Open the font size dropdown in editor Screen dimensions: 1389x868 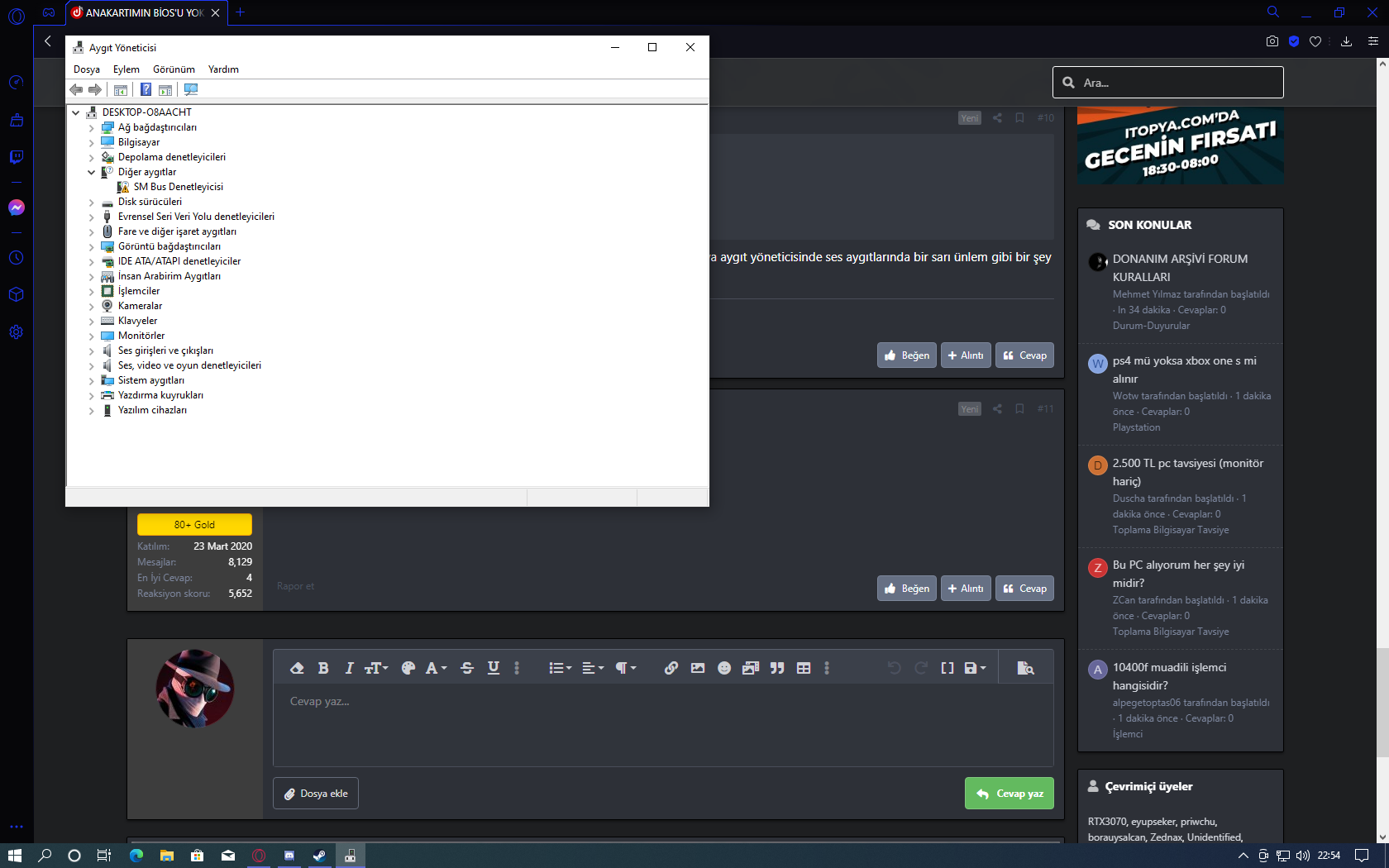click(x=376, y=668)
